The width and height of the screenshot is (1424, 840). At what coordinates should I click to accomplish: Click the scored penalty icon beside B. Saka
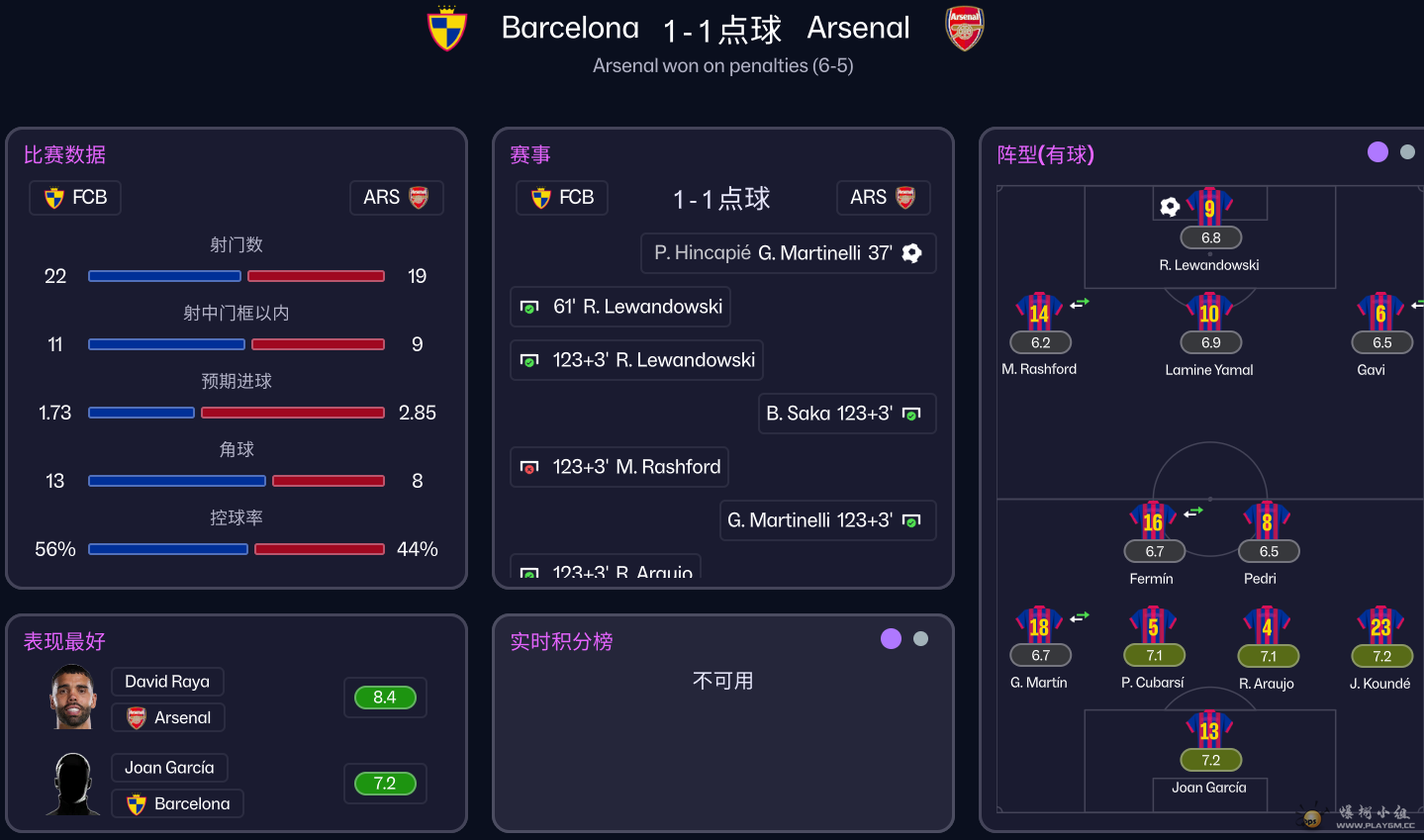(912, 414)
